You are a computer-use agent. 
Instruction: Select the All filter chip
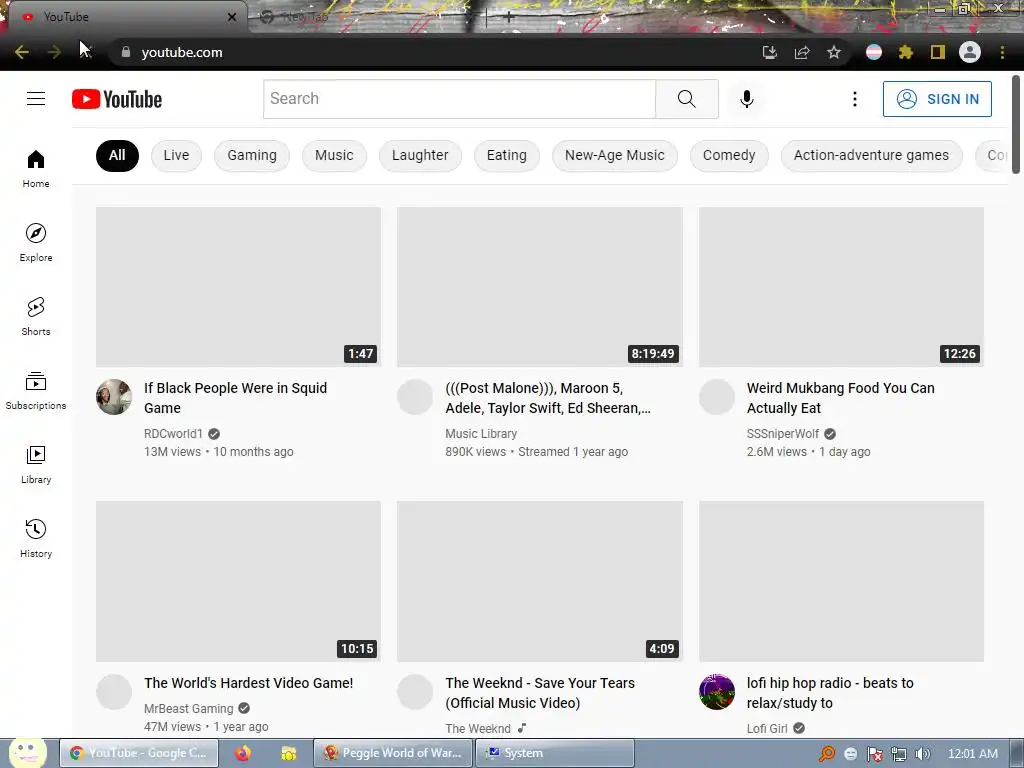(117, 155)
